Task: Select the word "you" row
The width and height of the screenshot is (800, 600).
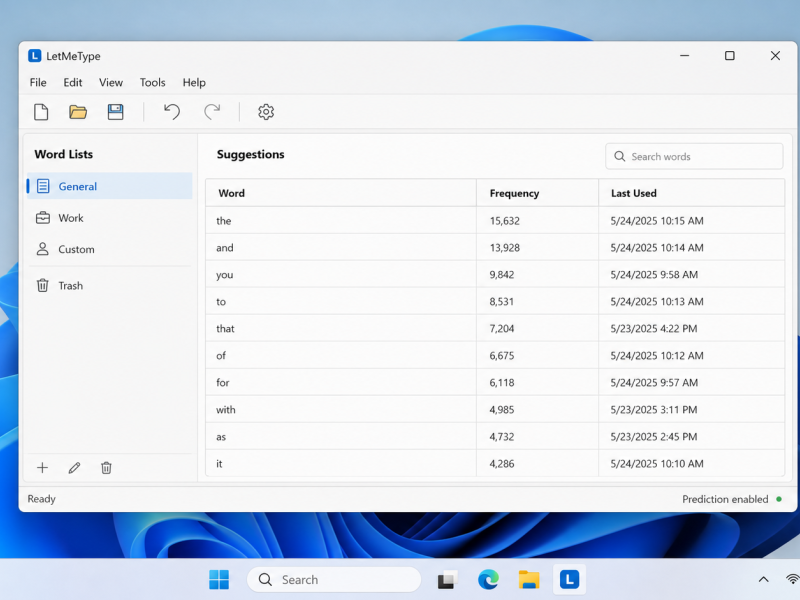Action: (x=495, y=274)
